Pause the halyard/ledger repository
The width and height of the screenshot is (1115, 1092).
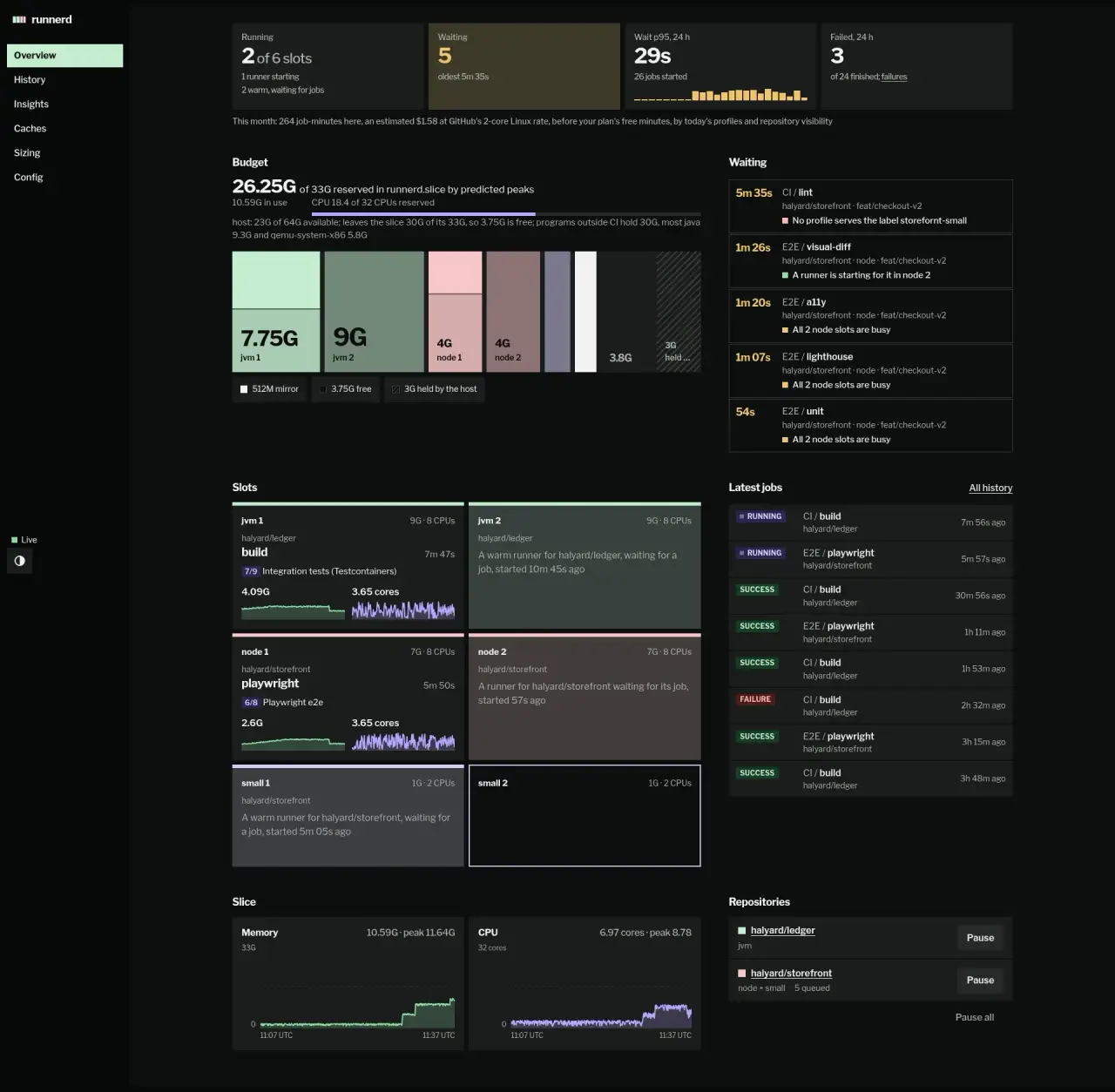[980, 938]
